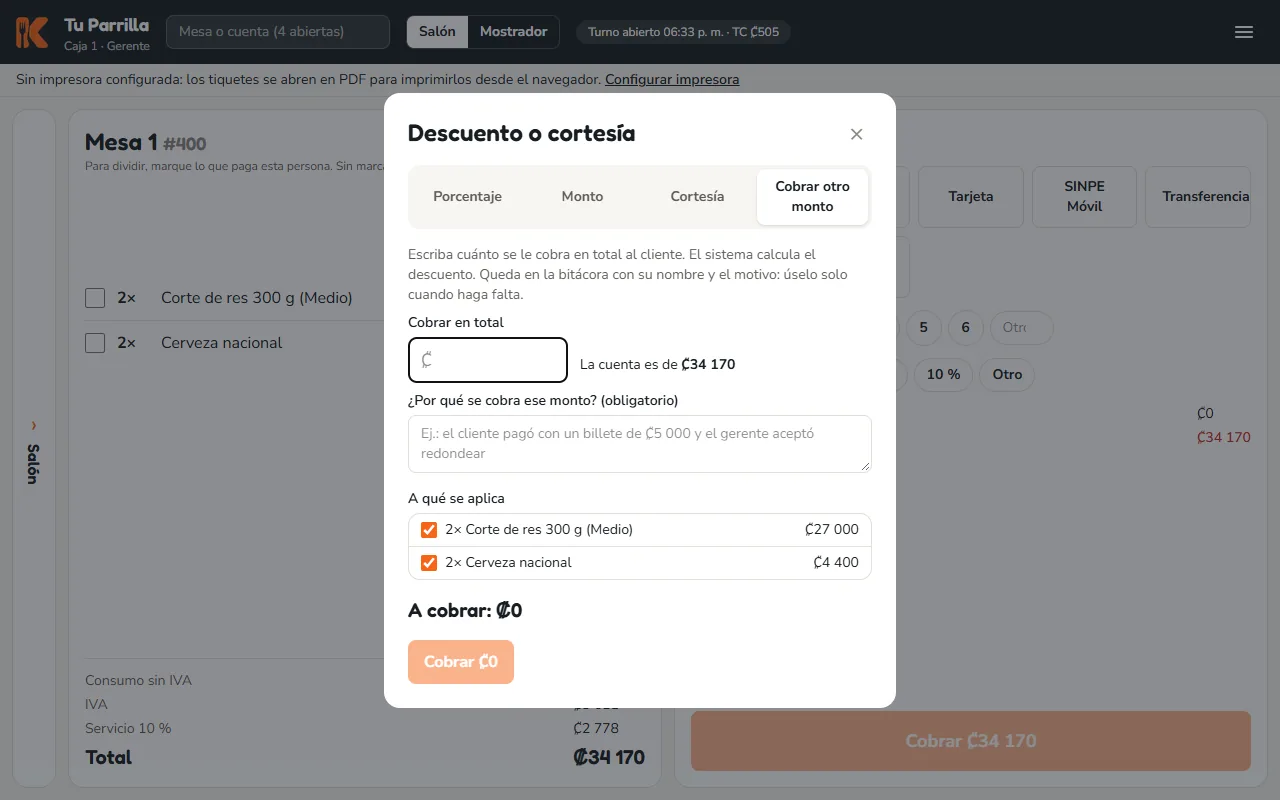Open the Configurar impresora link

tap(672, 80)
